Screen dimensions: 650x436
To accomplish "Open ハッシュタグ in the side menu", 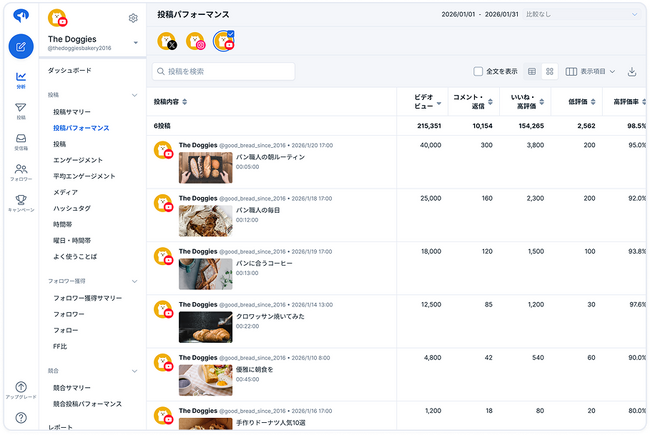I will pyautogui.click(x=72, y=208).
